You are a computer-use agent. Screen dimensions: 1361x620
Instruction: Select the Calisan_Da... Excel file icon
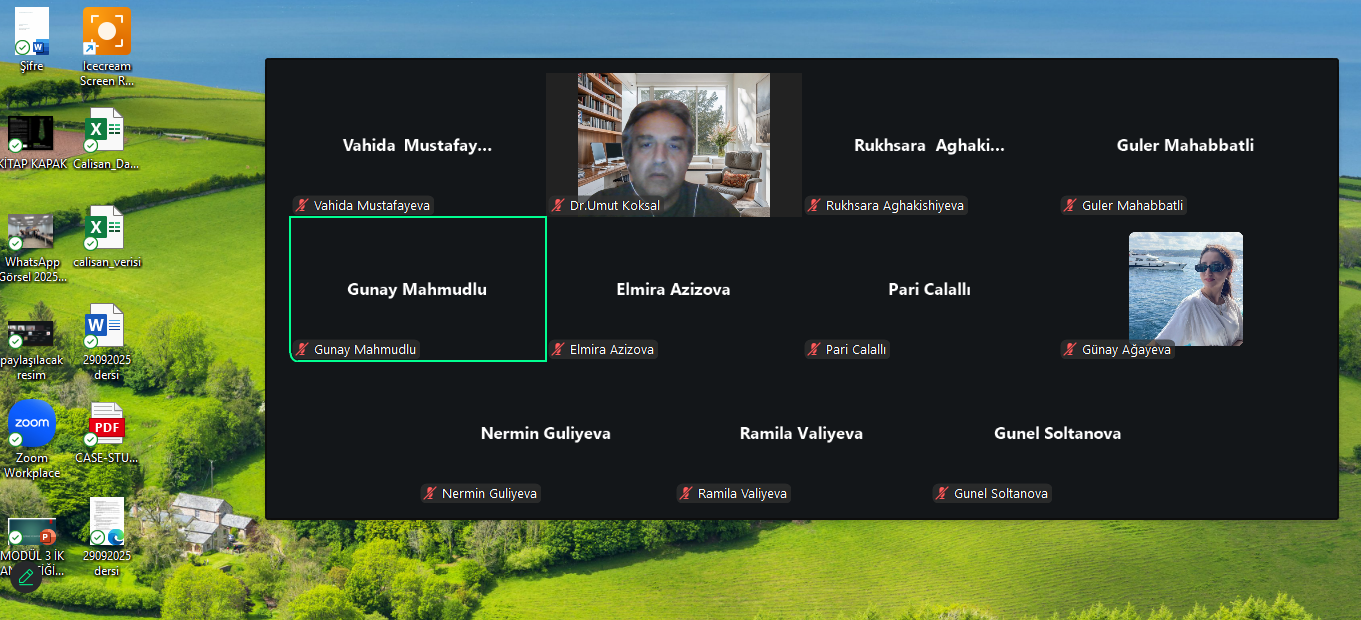click(106, 140)
